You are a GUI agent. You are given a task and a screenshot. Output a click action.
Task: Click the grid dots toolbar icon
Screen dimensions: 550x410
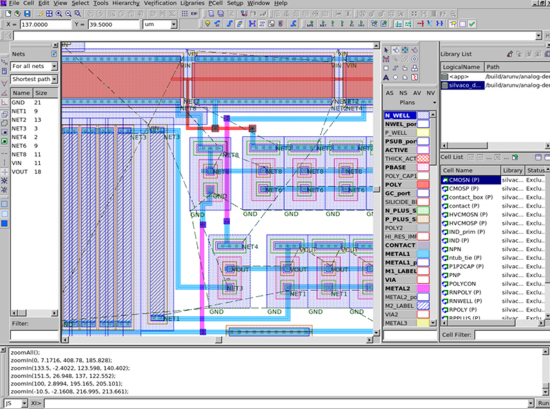point(185,14)
